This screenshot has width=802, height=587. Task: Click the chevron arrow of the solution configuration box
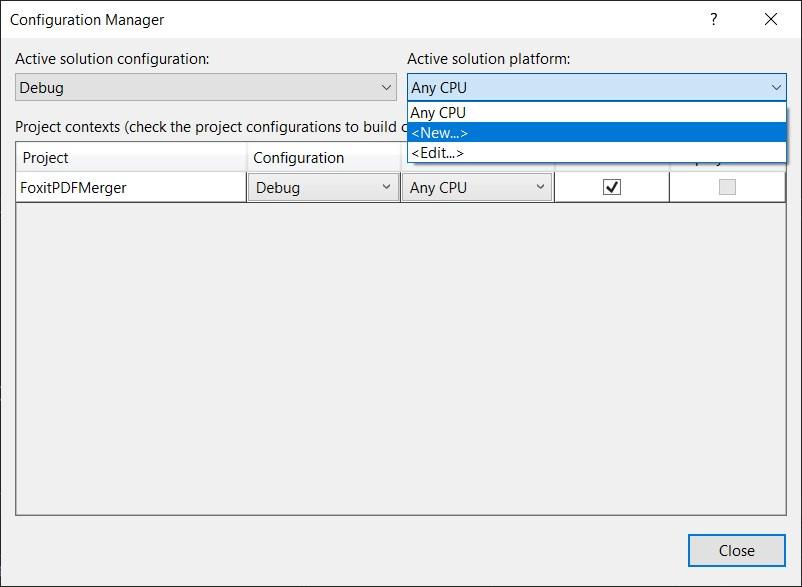coord(386,87)
